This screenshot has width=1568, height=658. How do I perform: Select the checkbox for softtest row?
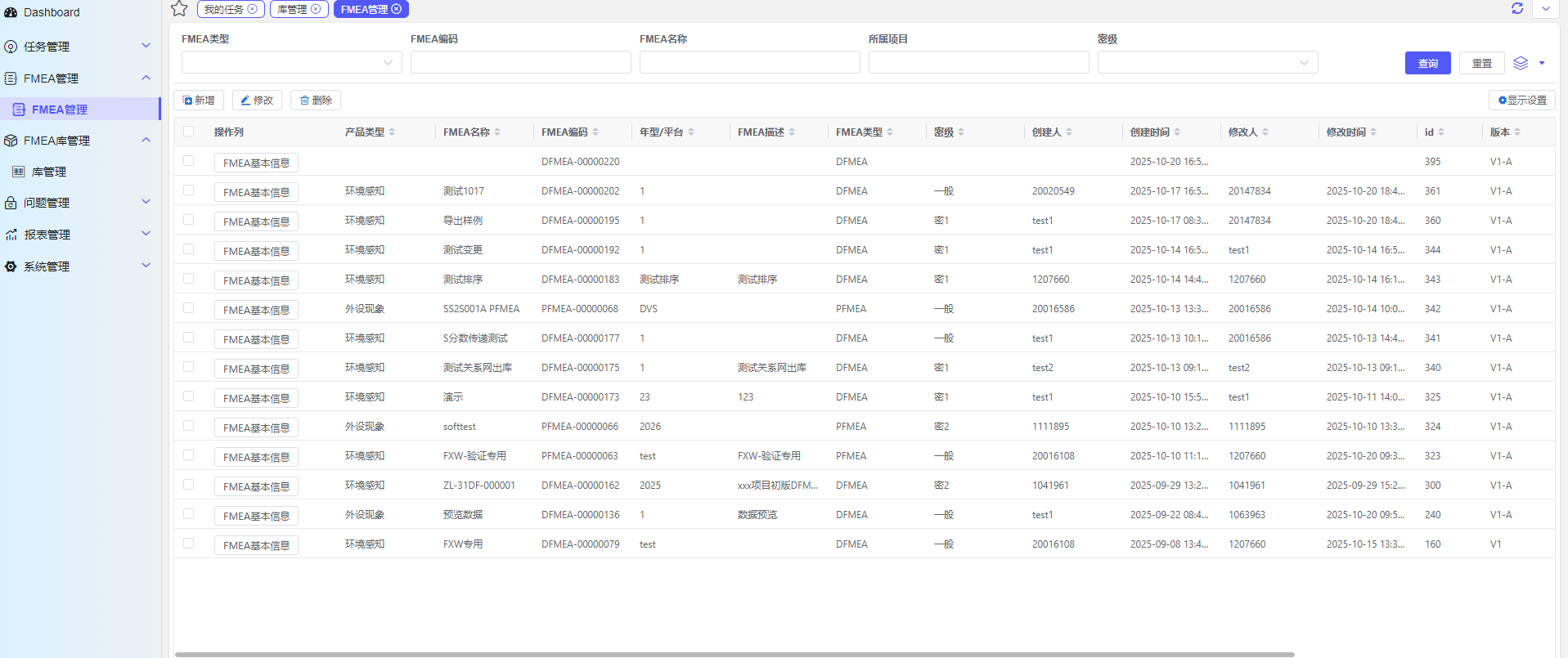[x=189, y=426]
